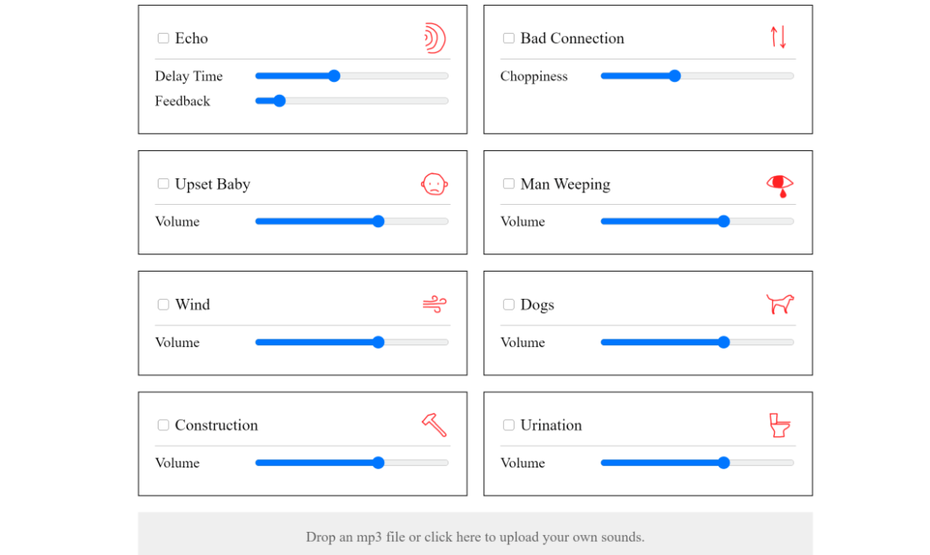Click the Construction hammer icon

coord(434,425)
